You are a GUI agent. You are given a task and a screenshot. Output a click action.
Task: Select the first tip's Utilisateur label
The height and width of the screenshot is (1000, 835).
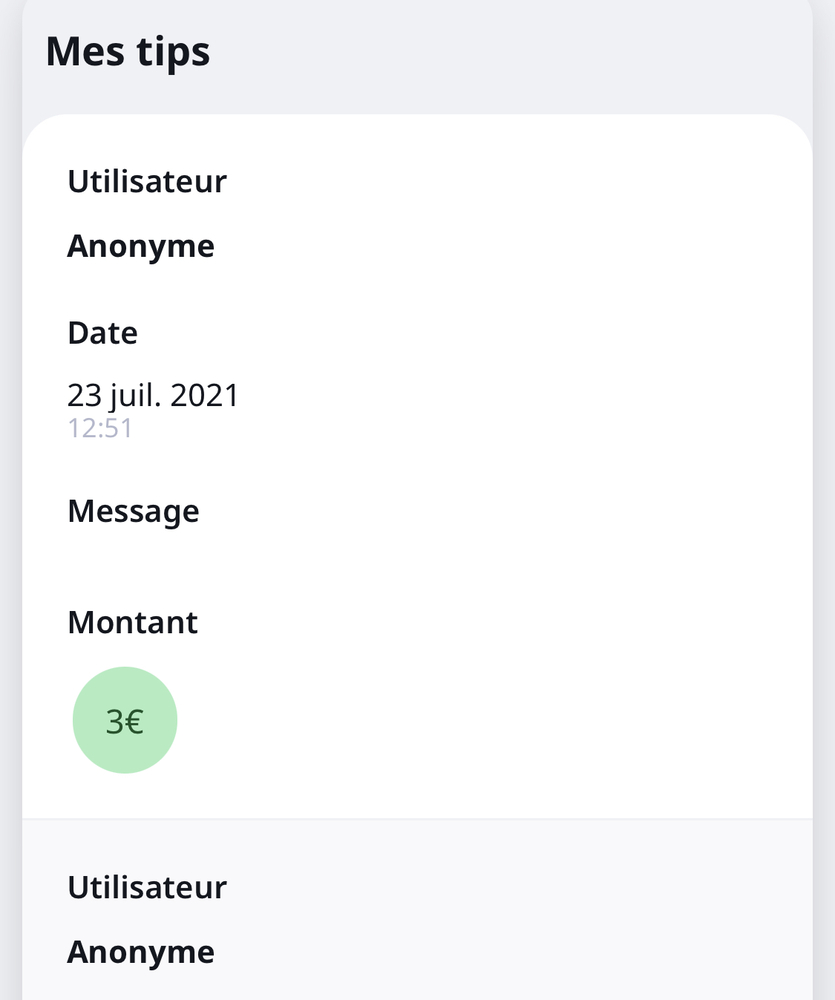click(x=147, y=182)
